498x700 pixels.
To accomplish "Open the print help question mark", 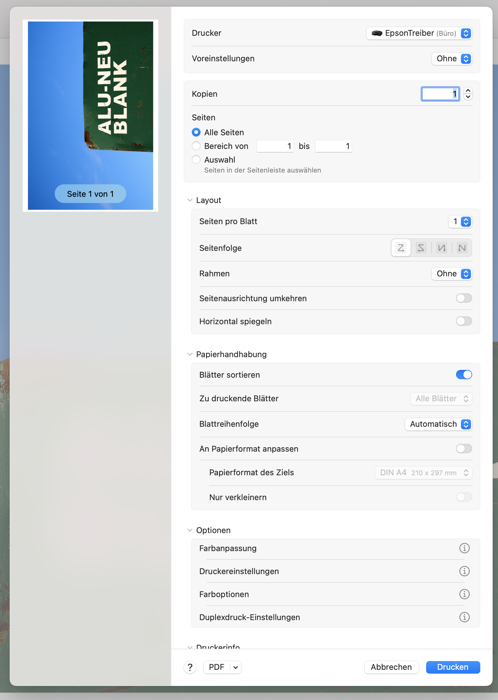I will coord(190,667).
